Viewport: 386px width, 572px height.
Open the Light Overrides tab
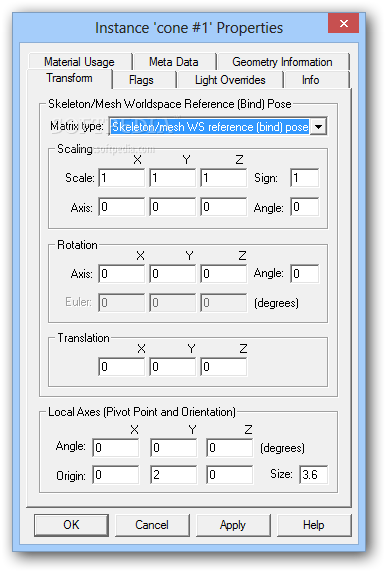click(x=230, y=80)
